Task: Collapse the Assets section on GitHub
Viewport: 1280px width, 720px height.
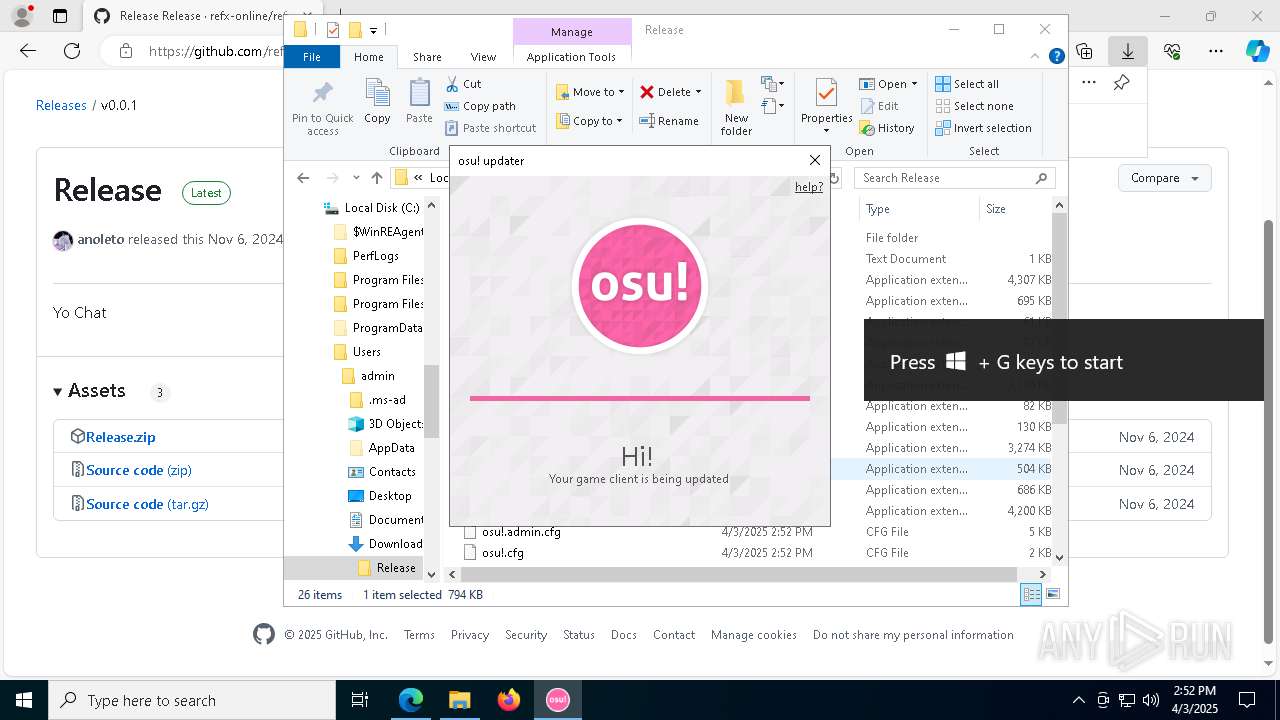Action: click(58, 391)
